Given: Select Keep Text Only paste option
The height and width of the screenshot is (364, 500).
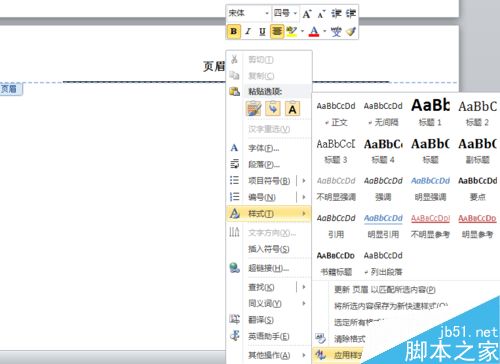Looking at the screenshot, I should tap(292, 109).
